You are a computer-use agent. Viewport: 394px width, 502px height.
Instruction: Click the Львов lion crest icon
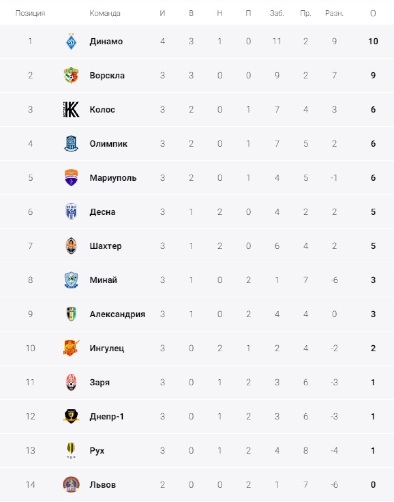(x=71, y=485)
